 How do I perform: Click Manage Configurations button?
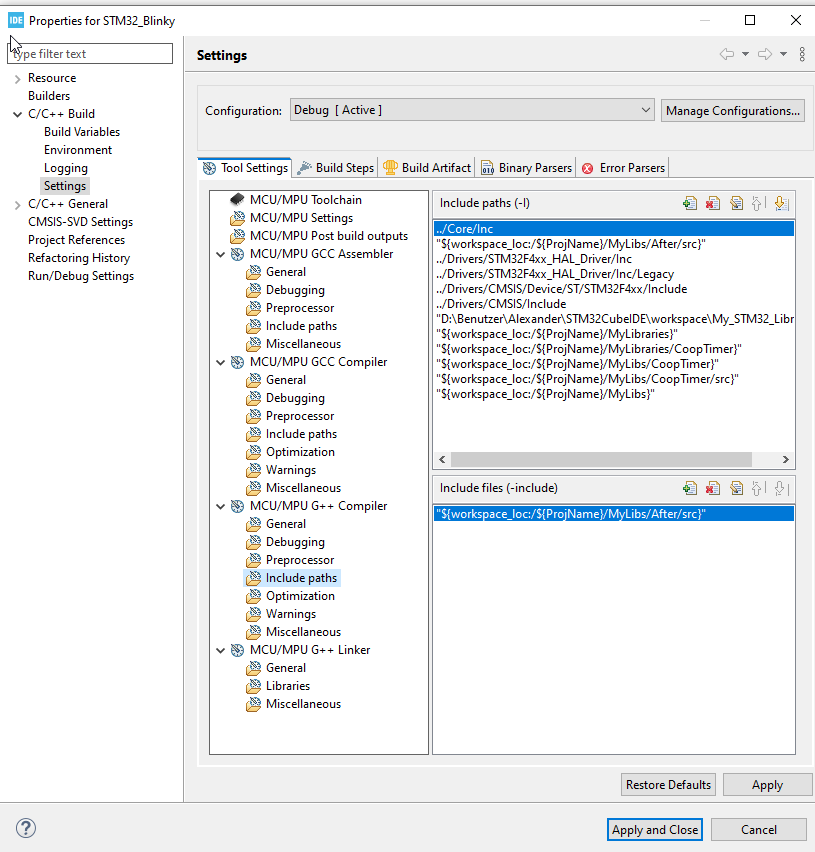pos(732,111)
